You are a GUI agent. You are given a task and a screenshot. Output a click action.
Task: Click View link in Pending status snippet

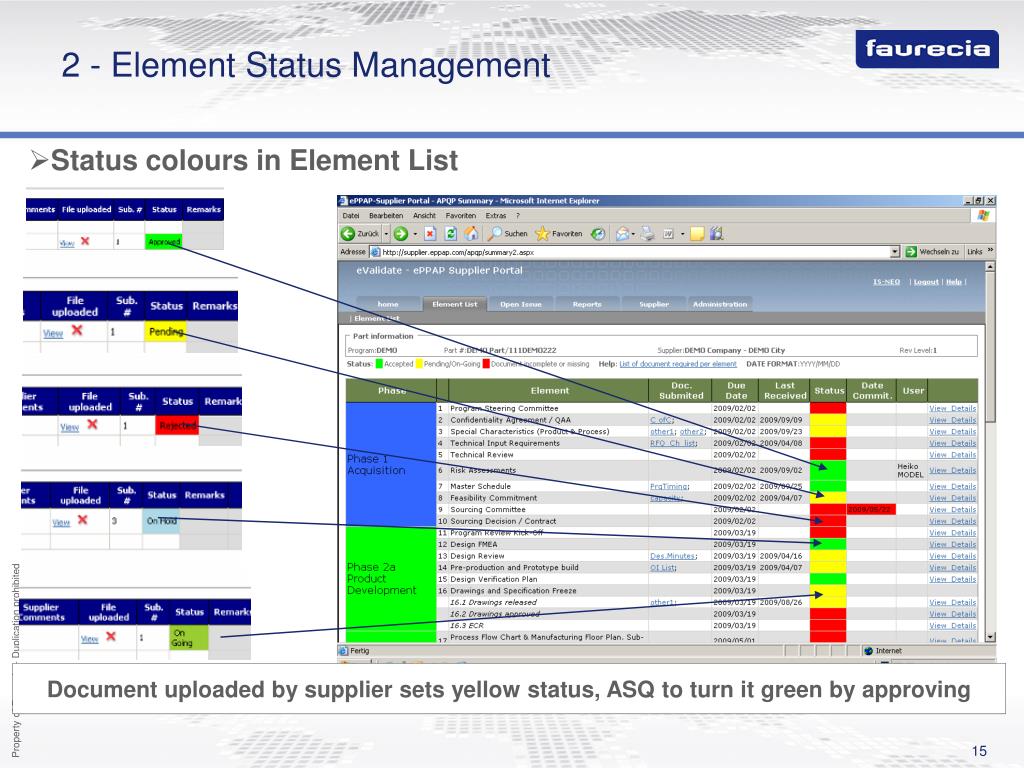pyautogui.click(x=53, y=333)
